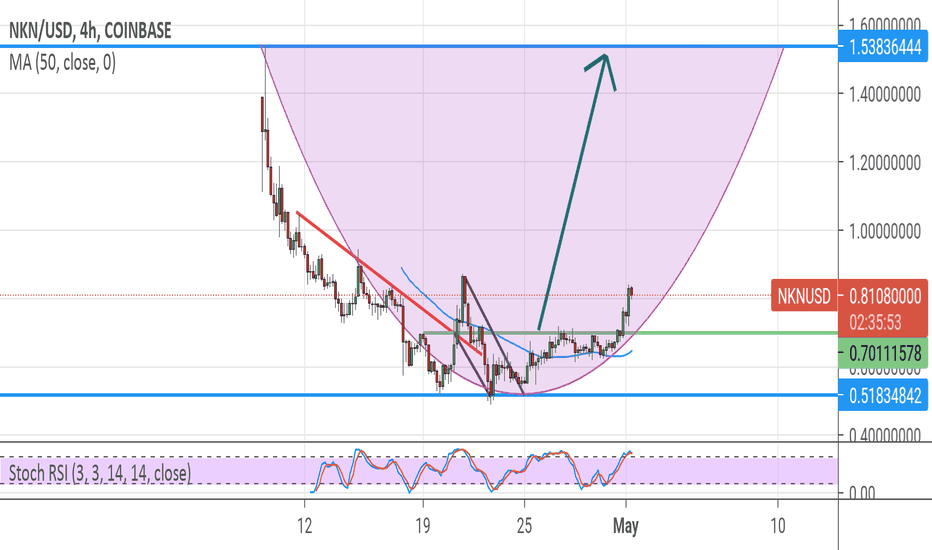
Task: Click the 0.81080000 current price label
Action: click(883, 296)
